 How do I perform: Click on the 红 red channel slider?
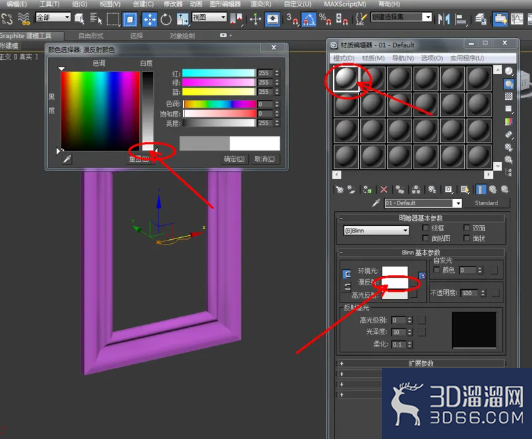pyautogui.click(x=218, y=73)
